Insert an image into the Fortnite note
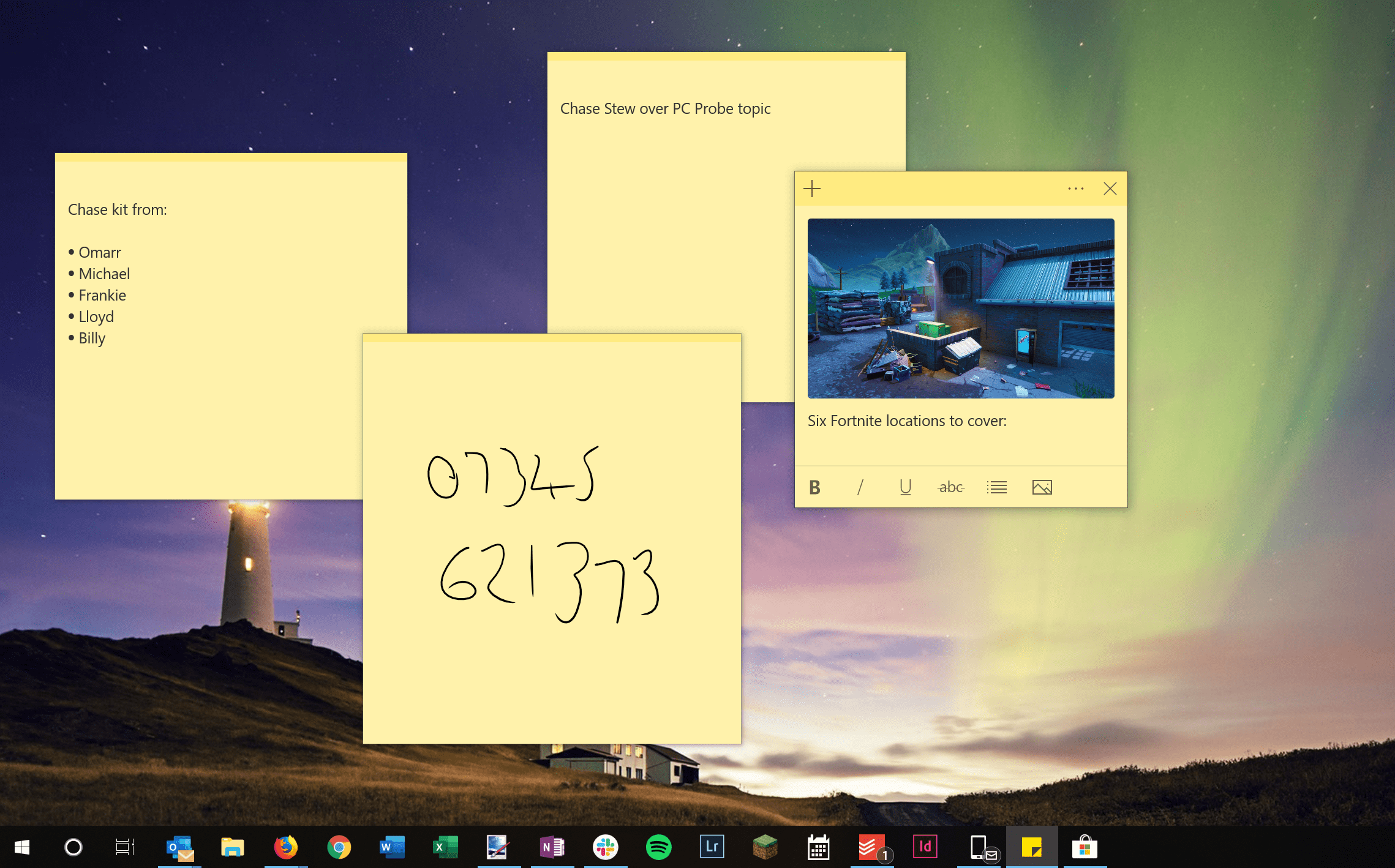 1042,487
